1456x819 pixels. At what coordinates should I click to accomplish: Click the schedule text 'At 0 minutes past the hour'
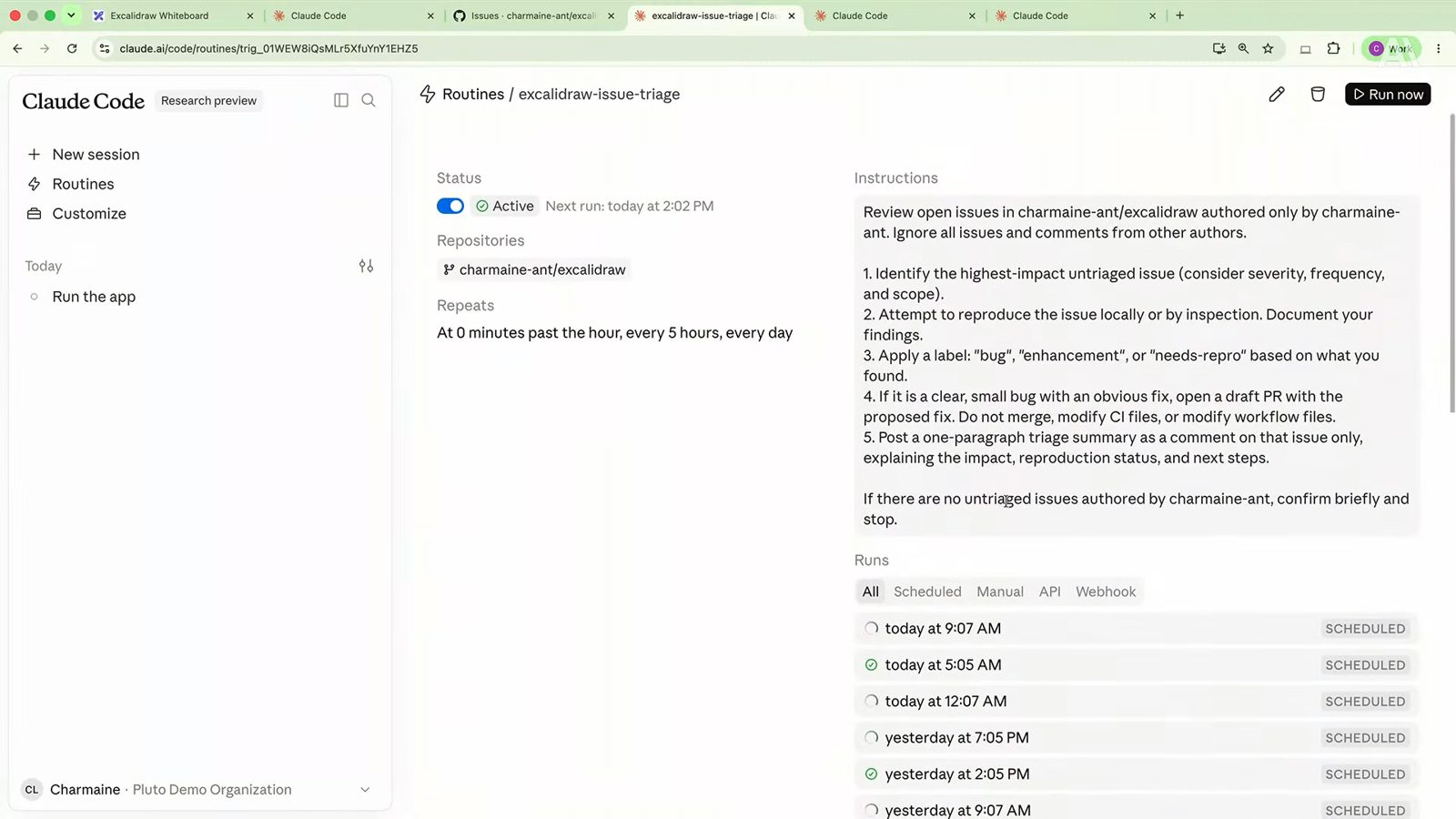pyautogui.click(x=614, y=333)
